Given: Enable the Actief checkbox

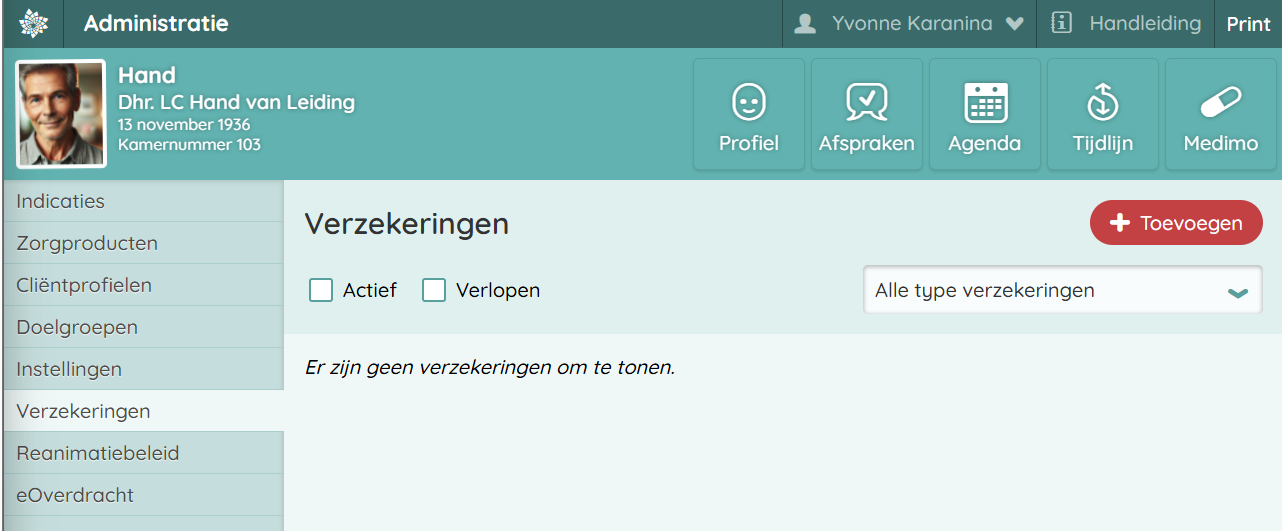Looking at the screenshot, I should click(x=321, y=290).
